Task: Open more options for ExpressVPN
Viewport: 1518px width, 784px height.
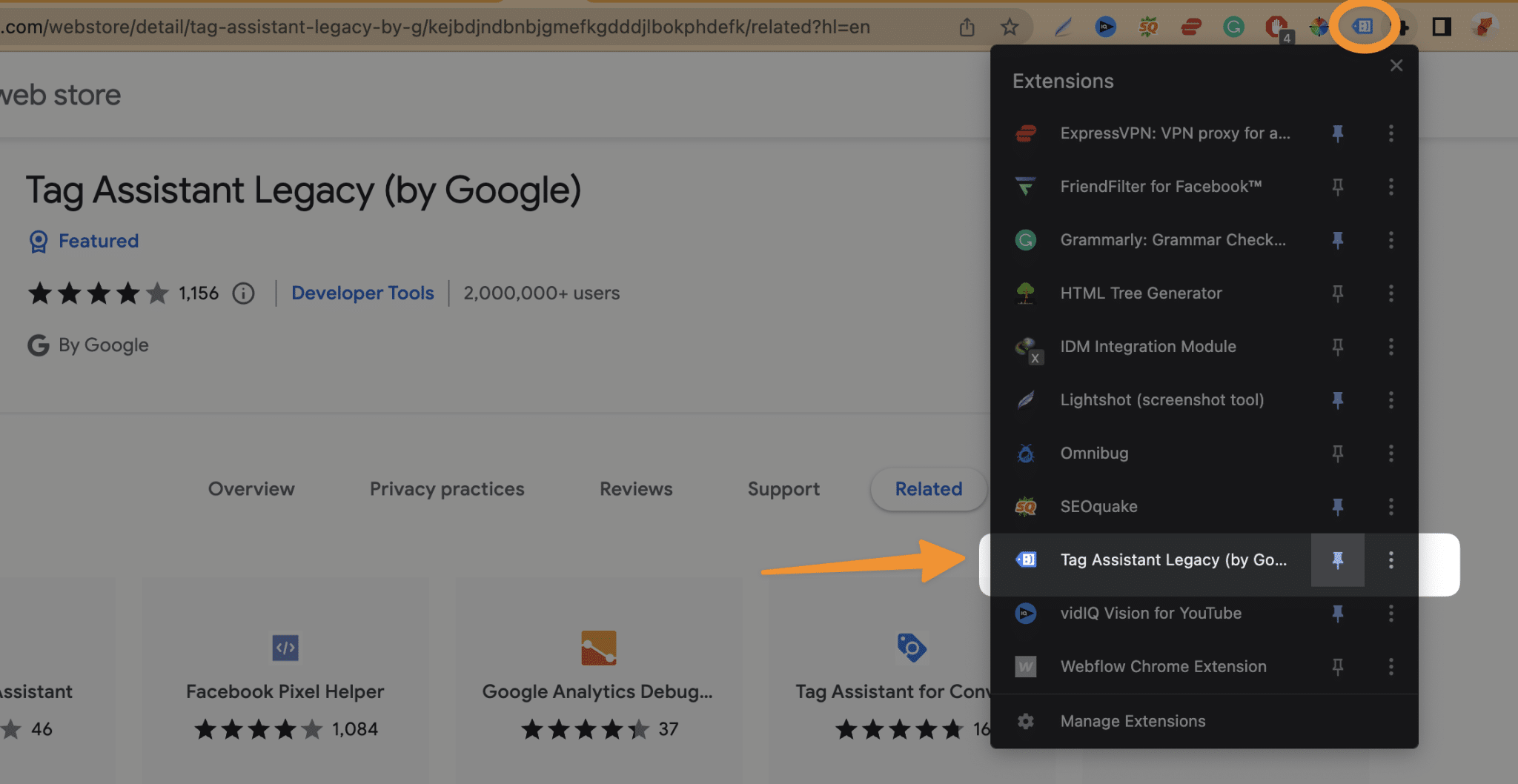Action: tap(1391, 133)
